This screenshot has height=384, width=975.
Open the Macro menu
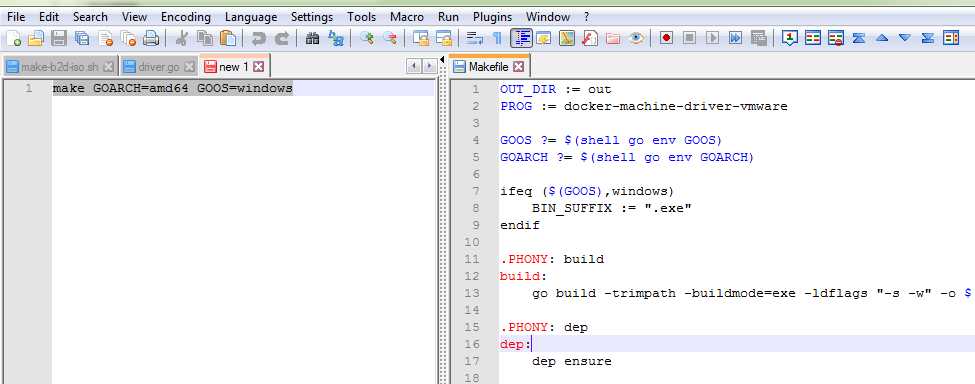407,17
